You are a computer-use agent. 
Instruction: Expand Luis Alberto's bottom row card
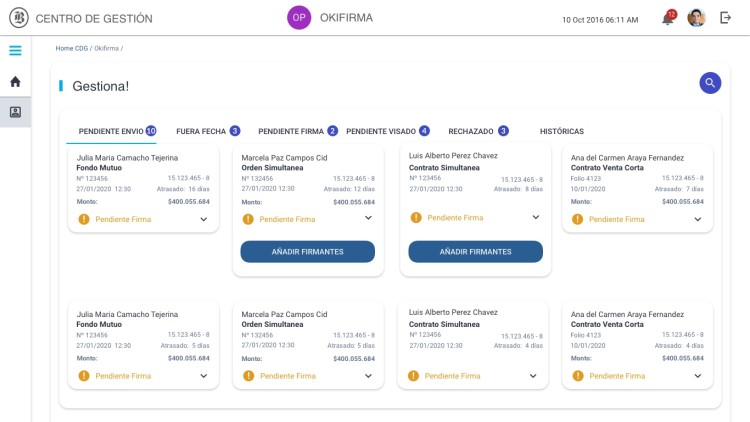(x=533, y=376)
